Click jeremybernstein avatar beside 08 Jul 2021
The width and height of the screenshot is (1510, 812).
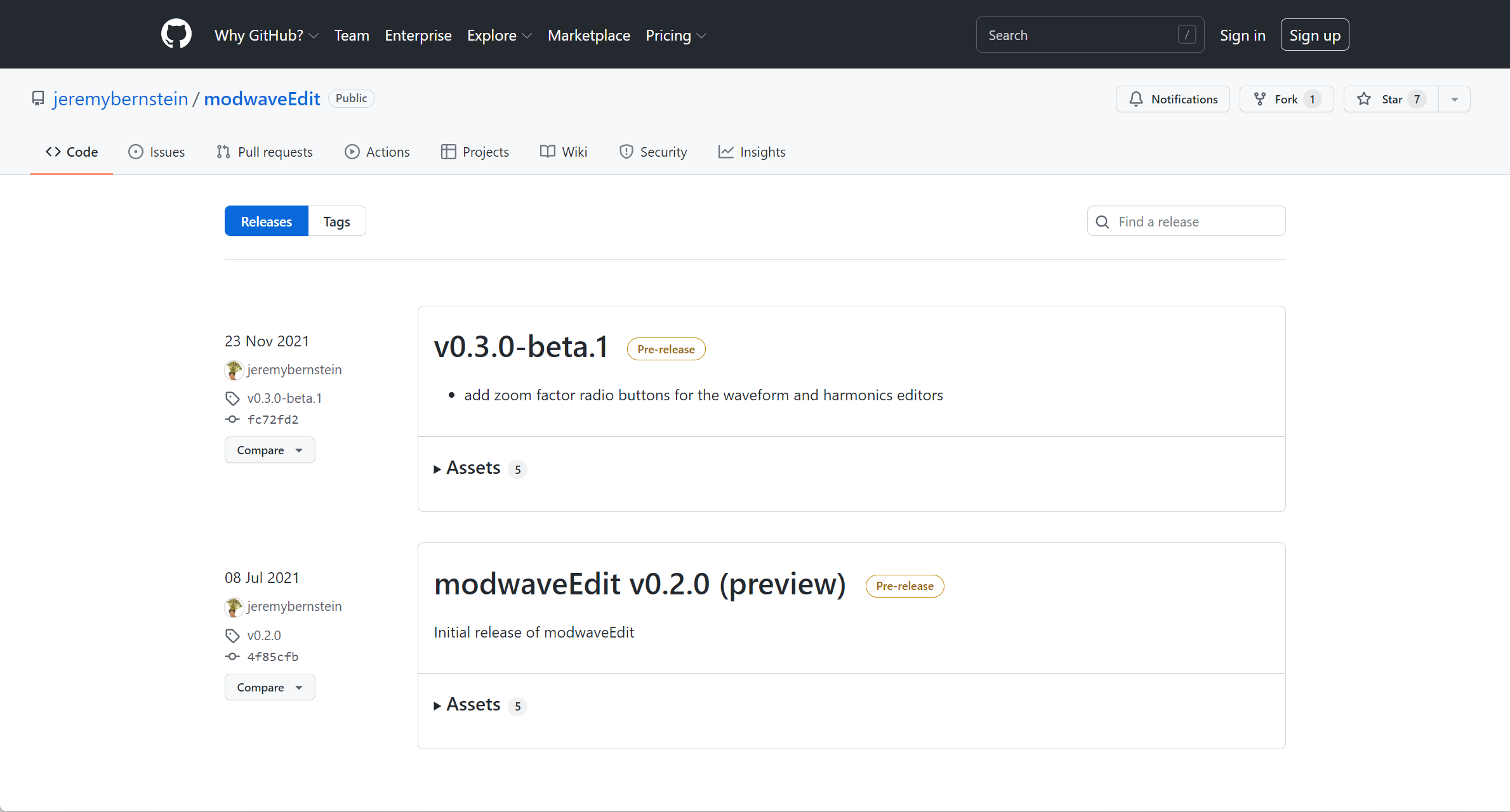(x=234, y=606)
